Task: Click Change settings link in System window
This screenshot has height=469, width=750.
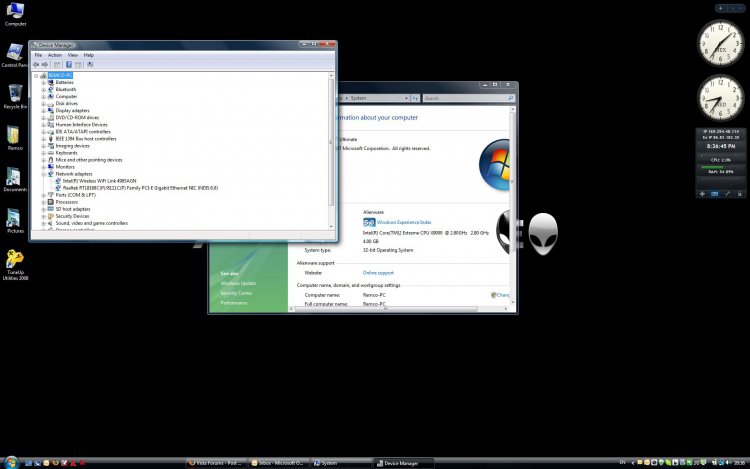Action: point(500,295)
